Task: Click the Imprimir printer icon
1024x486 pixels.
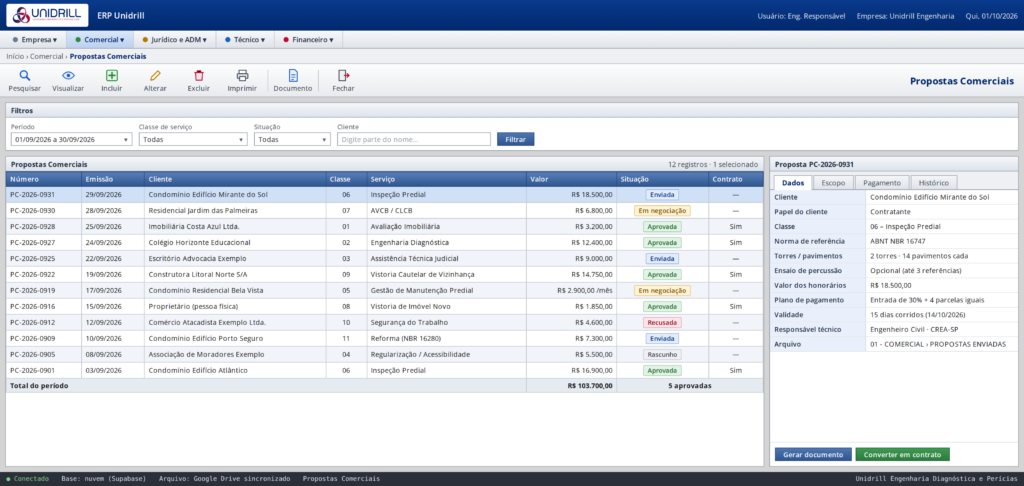Action: pos(242,75)
